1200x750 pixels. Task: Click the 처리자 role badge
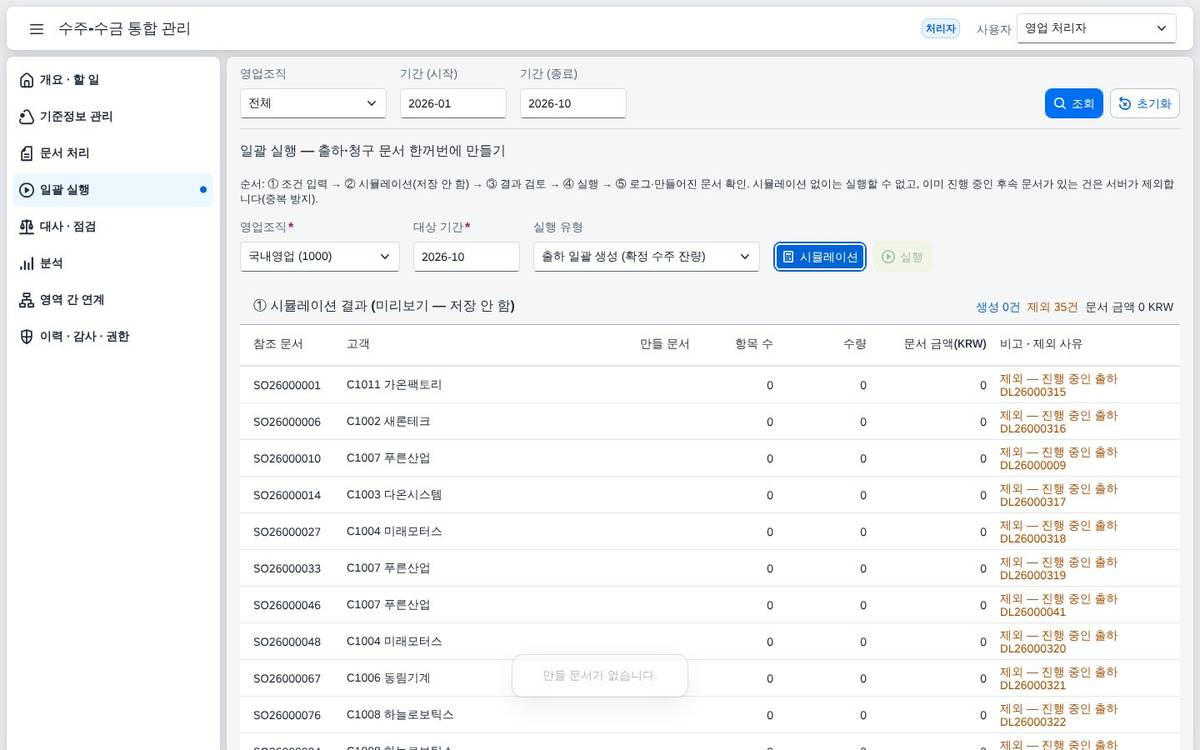[x=941, y=29]
